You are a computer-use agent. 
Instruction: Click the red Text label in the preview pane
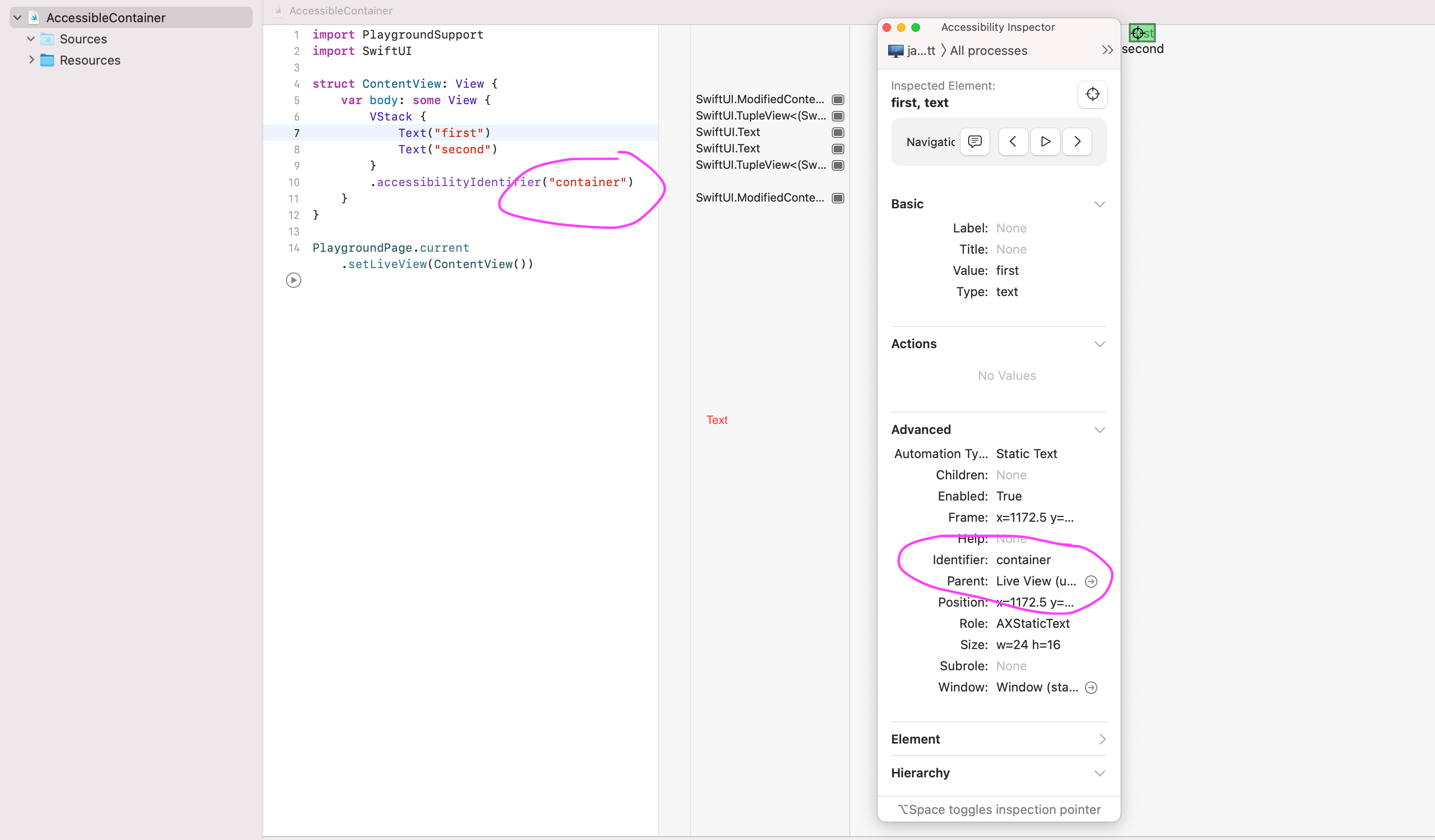click(717, 420)
